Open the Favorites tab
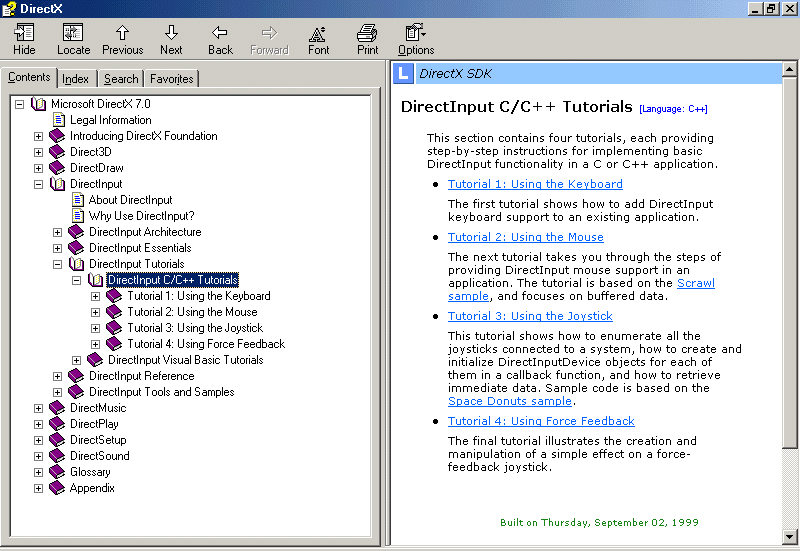Screen dimensions: 800x551 [x=172, y=79]
